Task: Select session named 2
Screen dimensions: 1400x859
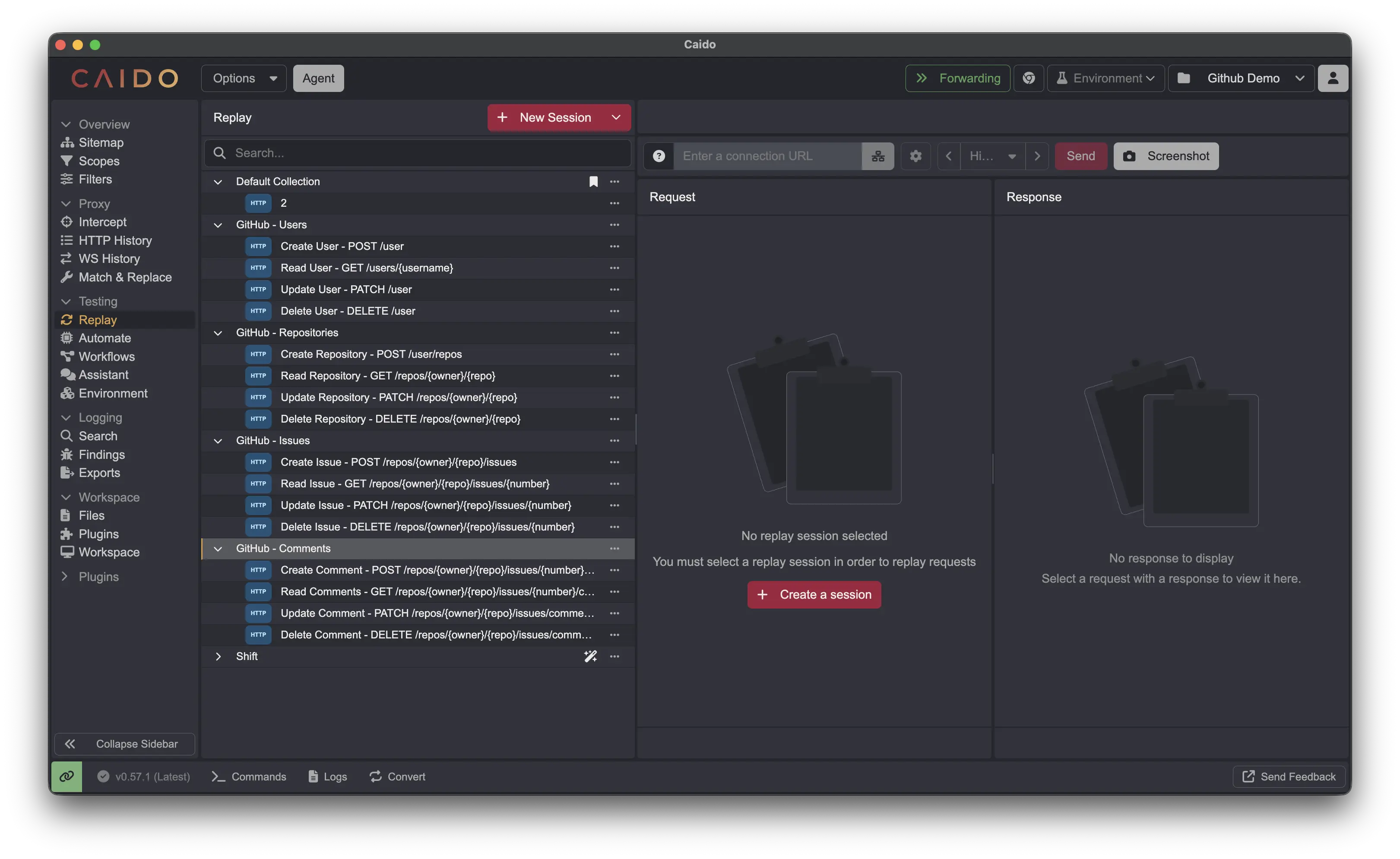Action: tap(418, 203)
